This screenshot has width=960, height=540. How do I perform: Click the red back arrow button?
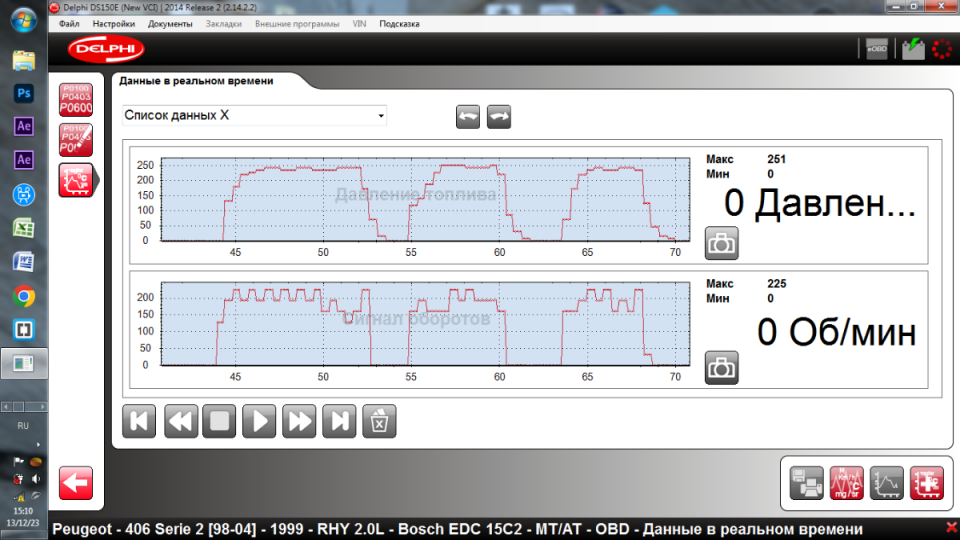tap(76, 483)
